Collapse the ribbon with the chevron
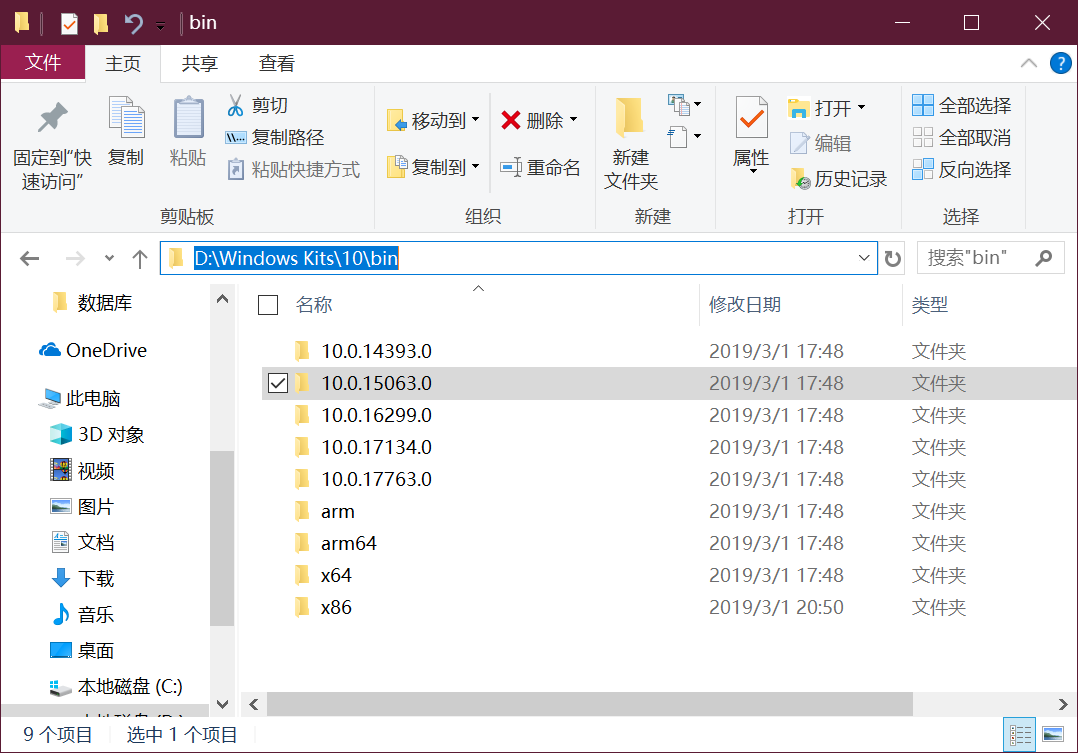This screenshot has width=1078, height=753. pyautogui.click(x=1028, y=63)
